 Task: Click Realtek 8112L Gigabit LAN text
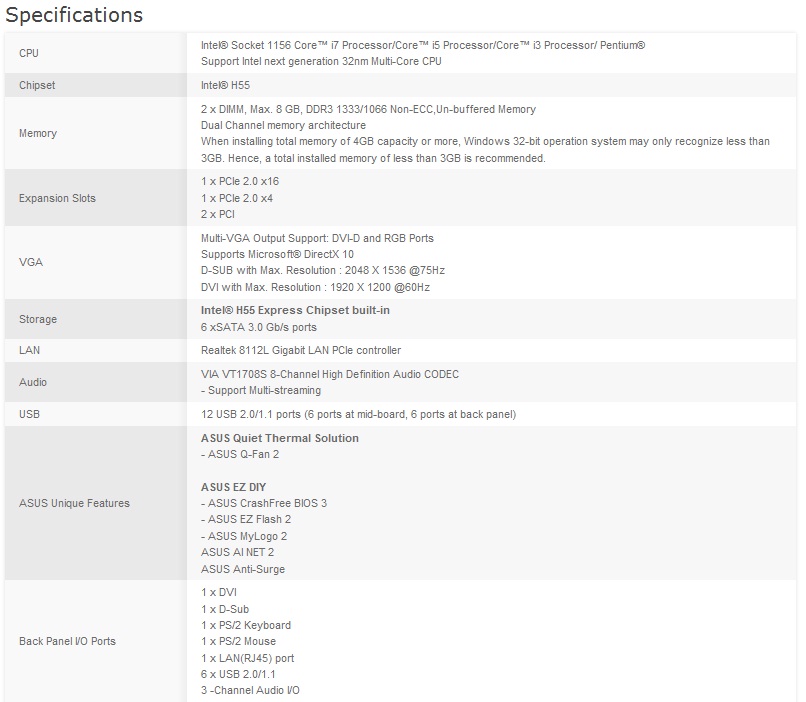point(300,350)
